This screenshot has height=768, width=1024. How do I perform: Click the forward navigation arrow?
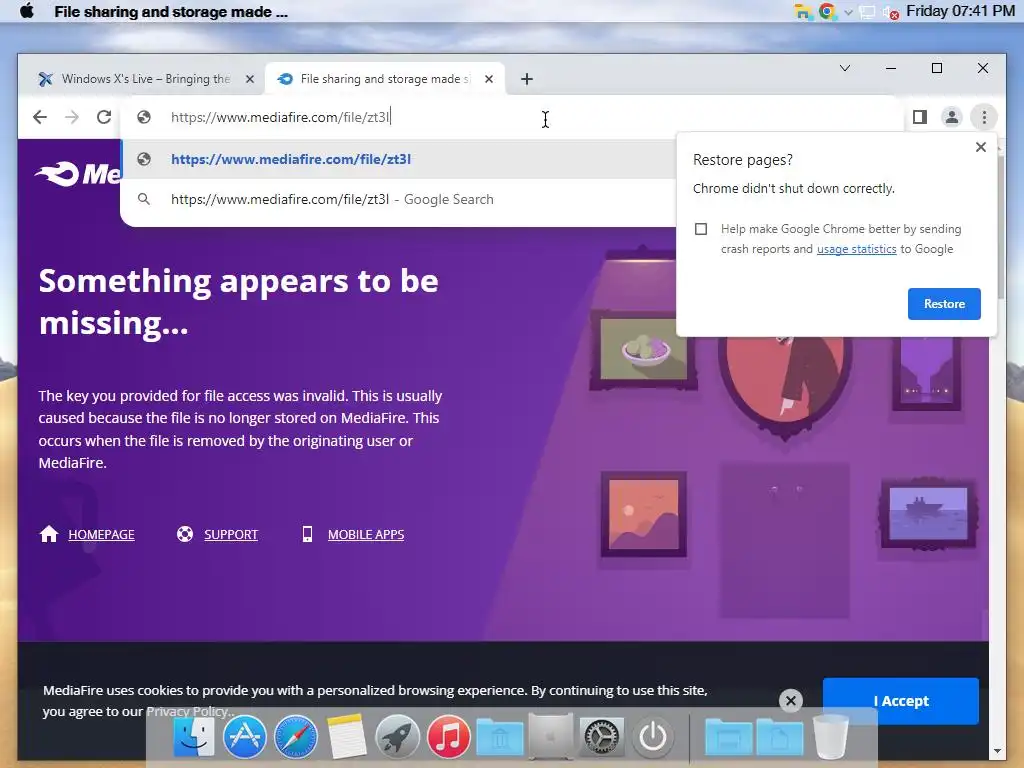[x=72, y=117]
